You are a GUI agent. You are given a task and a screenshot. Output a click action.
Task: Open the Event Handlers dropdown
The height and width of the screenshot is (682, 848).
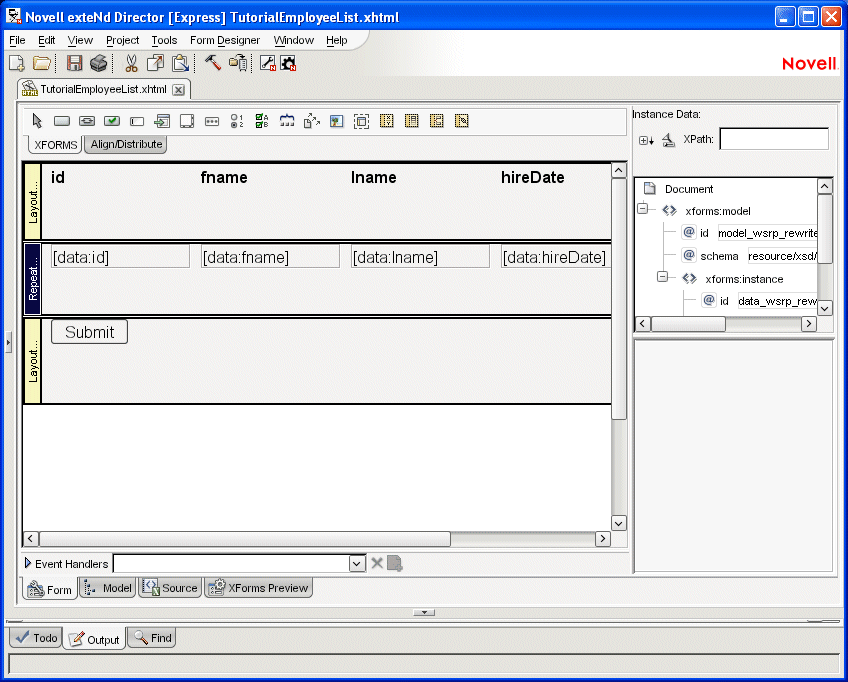click(357, 564)
